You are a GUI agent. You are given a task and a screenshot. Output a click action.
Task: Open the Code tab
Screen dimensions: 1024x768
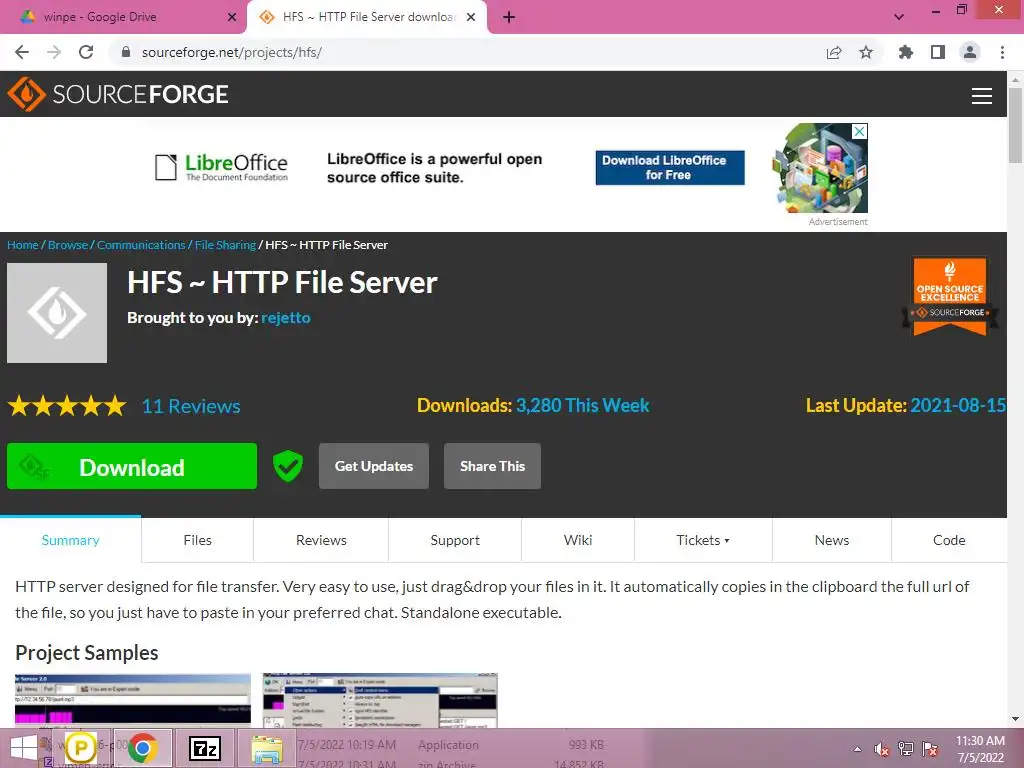[949, 540]
